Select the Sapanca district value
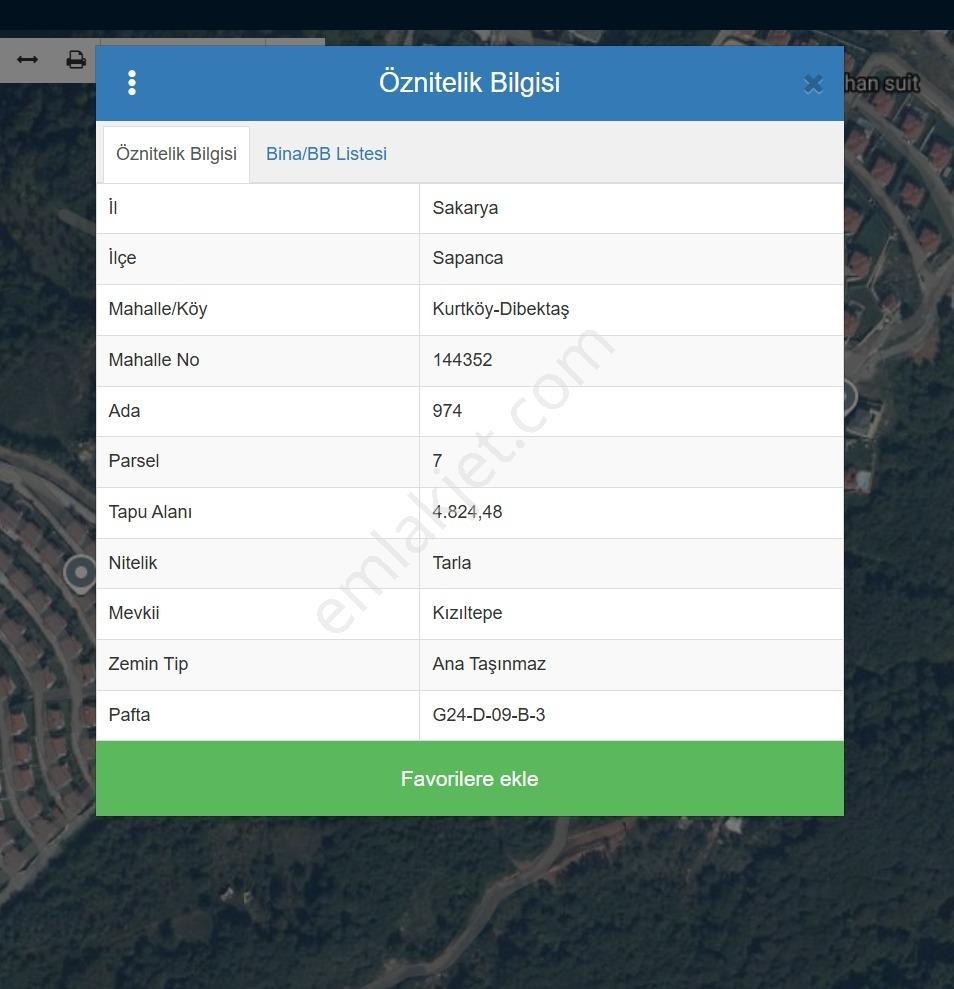This screenshot has width=954, height=989. click(468, 258)
